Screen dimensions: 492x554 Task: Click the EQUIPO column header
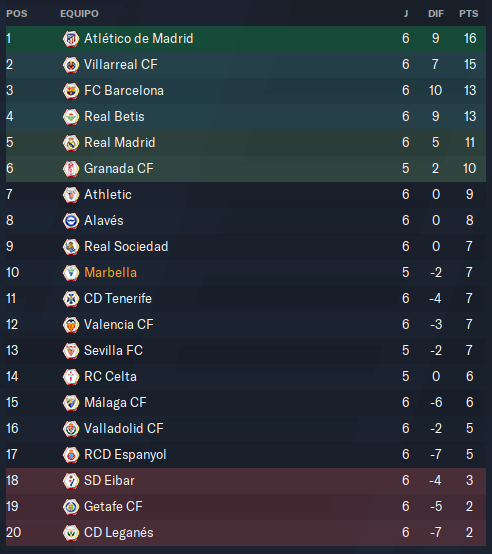pyautogui.click(x=79, y=14)
